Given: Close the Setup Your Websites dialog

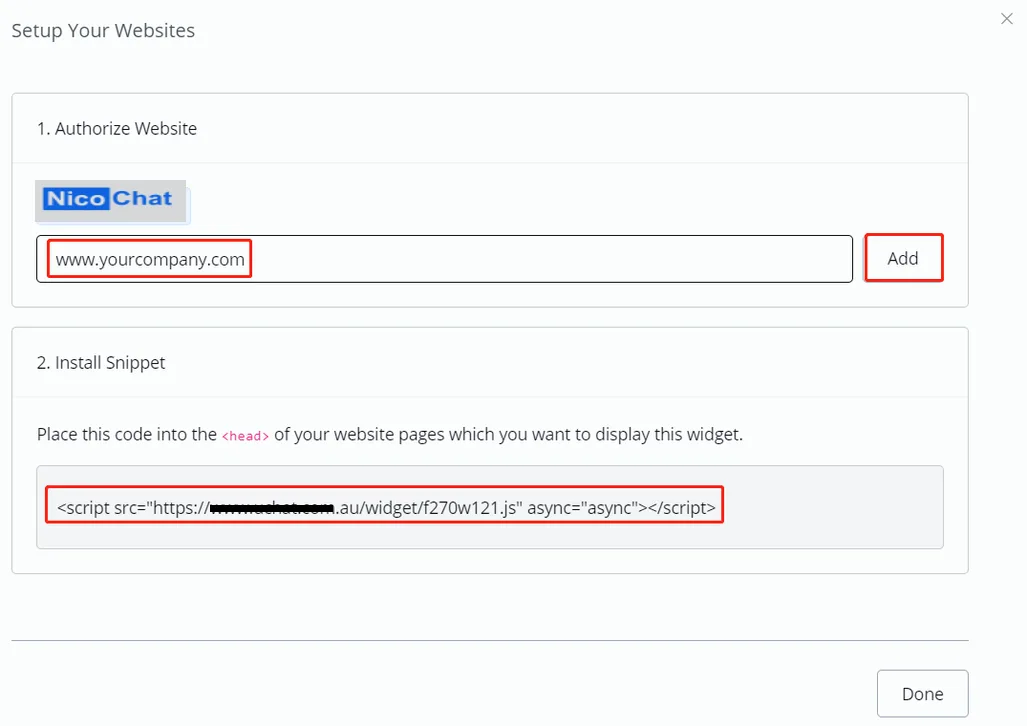Looking at the screenshot, I should pos(1007,18).
